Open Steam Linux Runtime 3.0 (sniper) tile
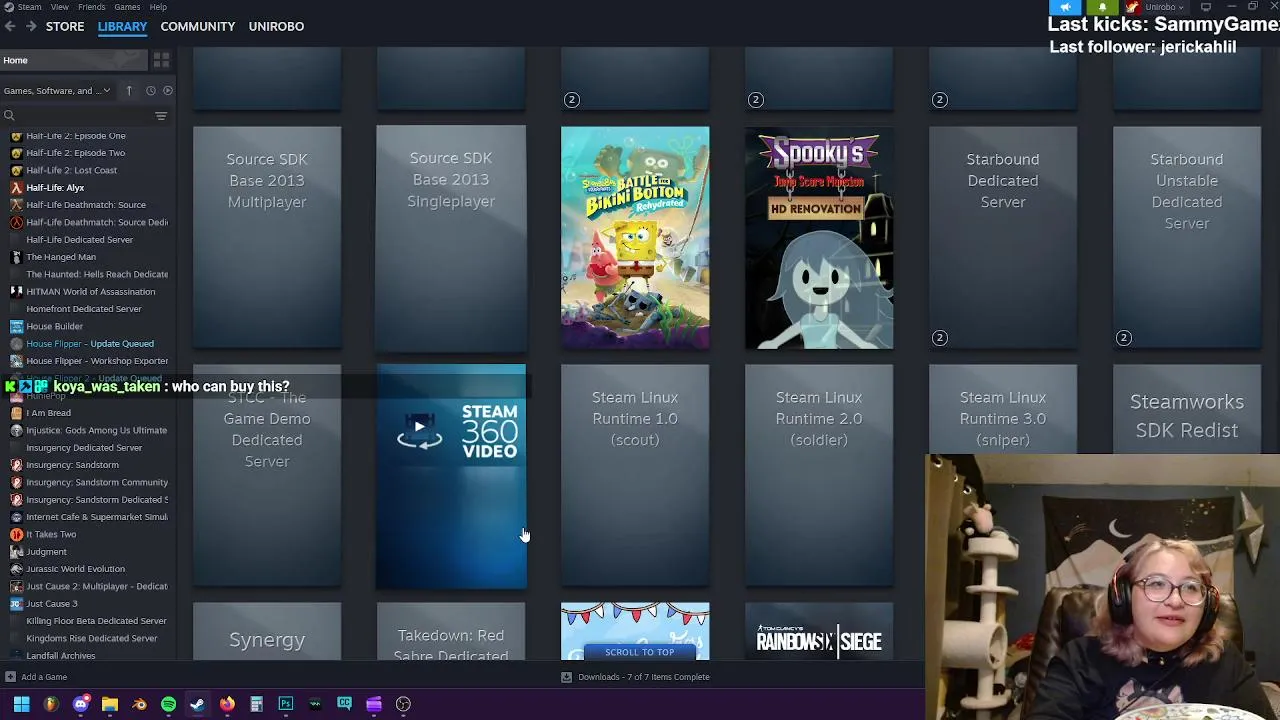Screen dimensions: 1280x720 (1003, 410)
